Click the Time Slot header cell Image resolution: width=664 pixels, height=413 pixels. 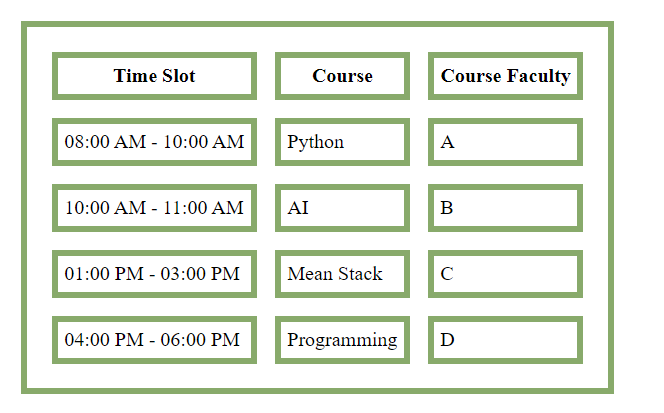pos(154,76)
